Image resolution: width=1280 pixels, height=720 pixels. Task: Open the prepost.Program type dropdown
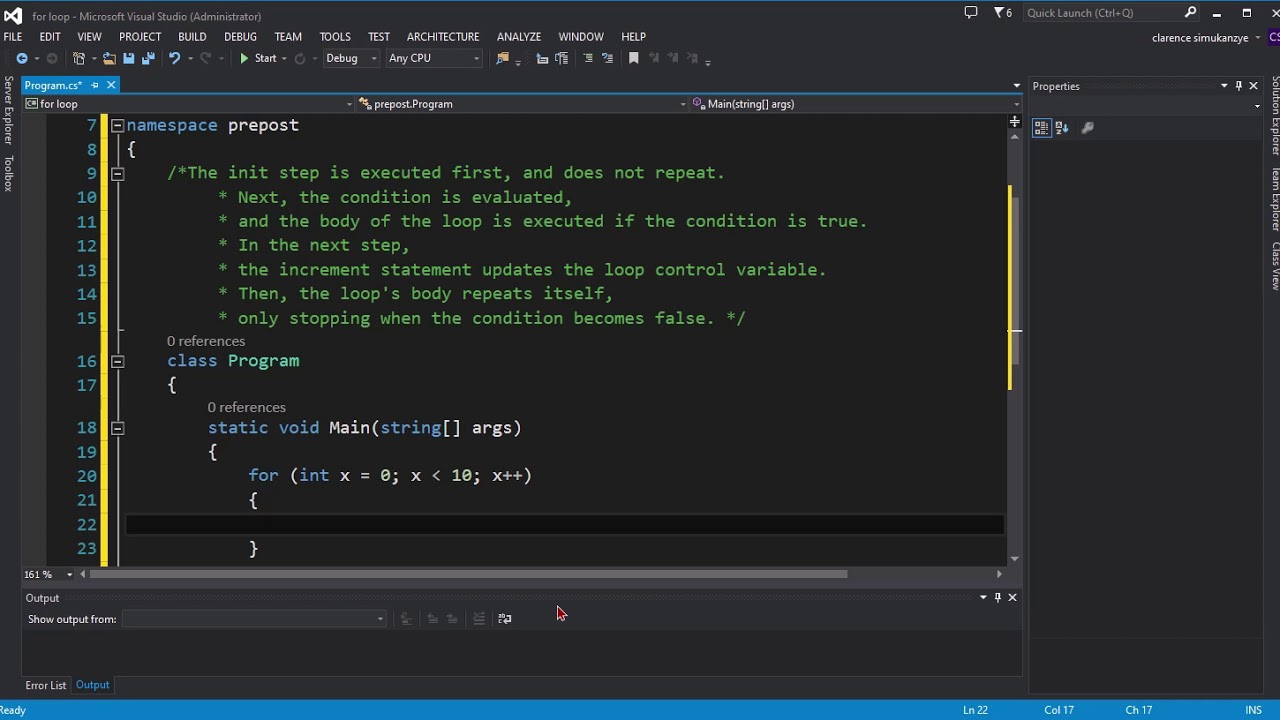point(523,104)
